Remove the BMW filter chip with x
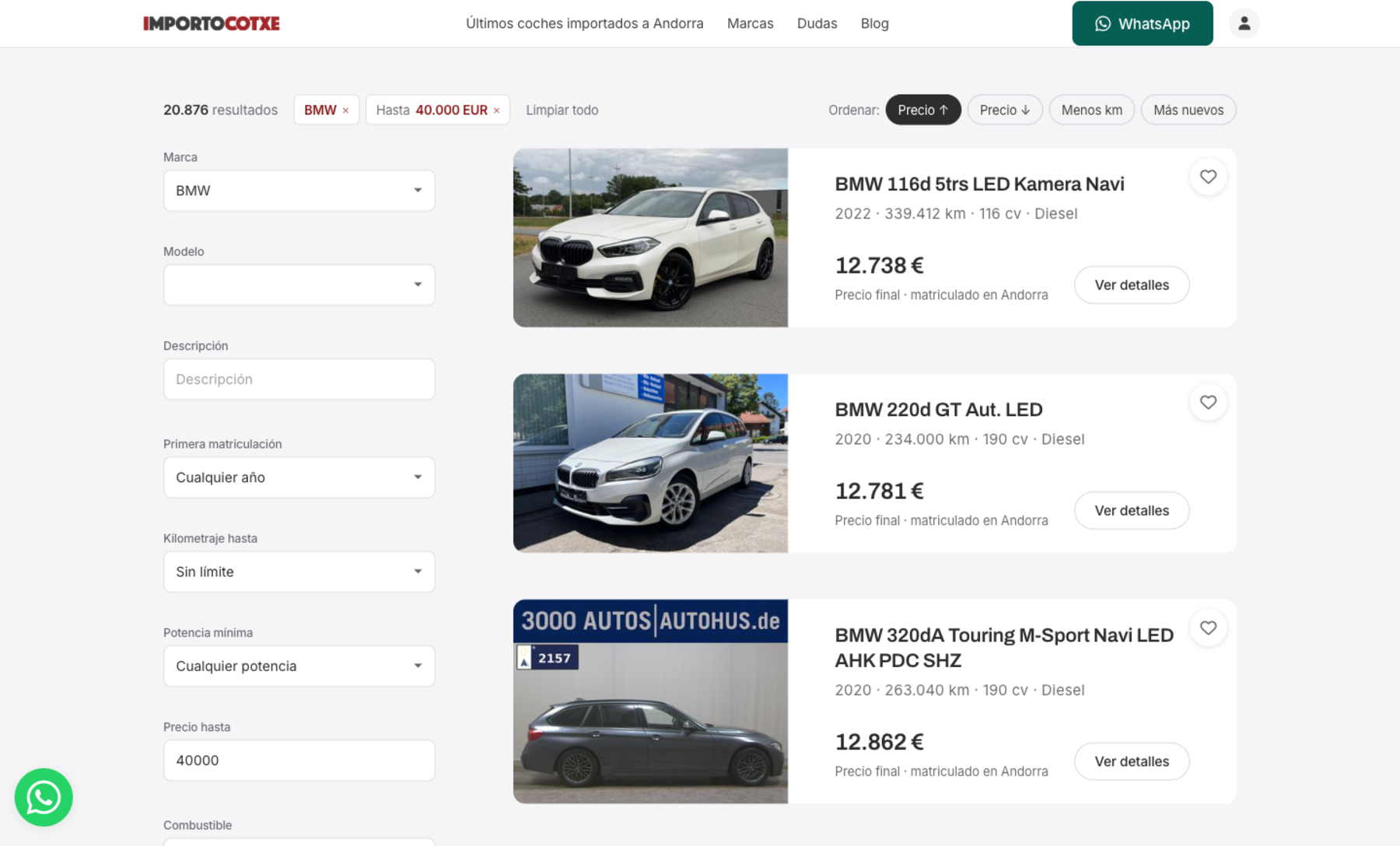Screen dimensions: 1400x846 [345, 110]
